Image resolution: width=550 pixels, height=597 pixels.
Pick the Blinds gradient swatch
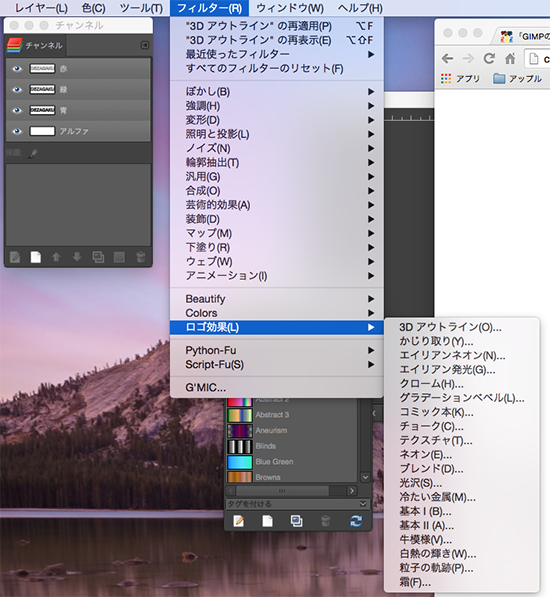pos(240,446)
